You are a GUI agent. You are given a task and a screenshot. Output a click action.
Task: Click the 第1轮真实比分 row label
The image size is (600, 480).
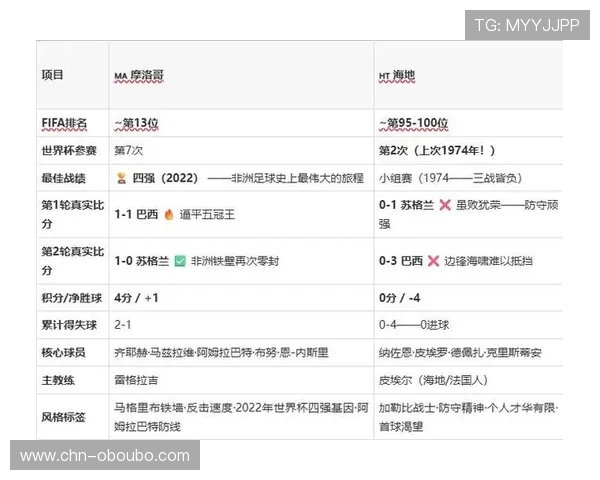tap(73, 214)
